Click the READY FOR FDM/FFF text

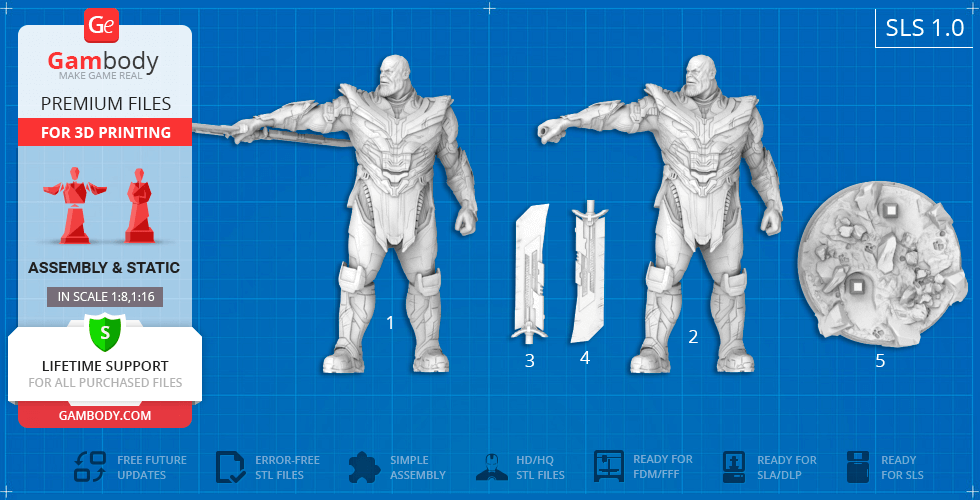[x=663, y=467]
